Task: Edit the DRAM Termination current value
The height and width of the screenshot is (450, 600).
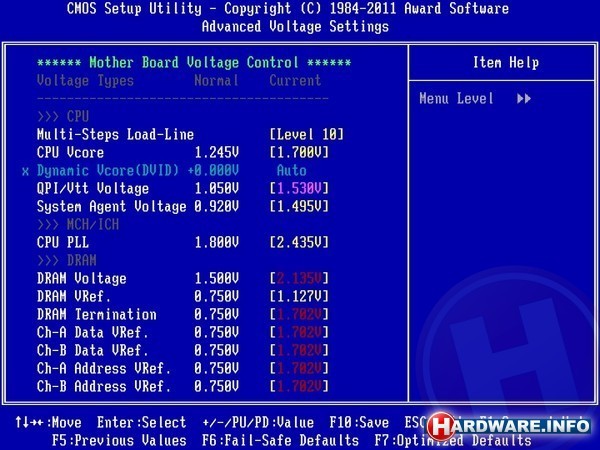Action: click(299, 315)
